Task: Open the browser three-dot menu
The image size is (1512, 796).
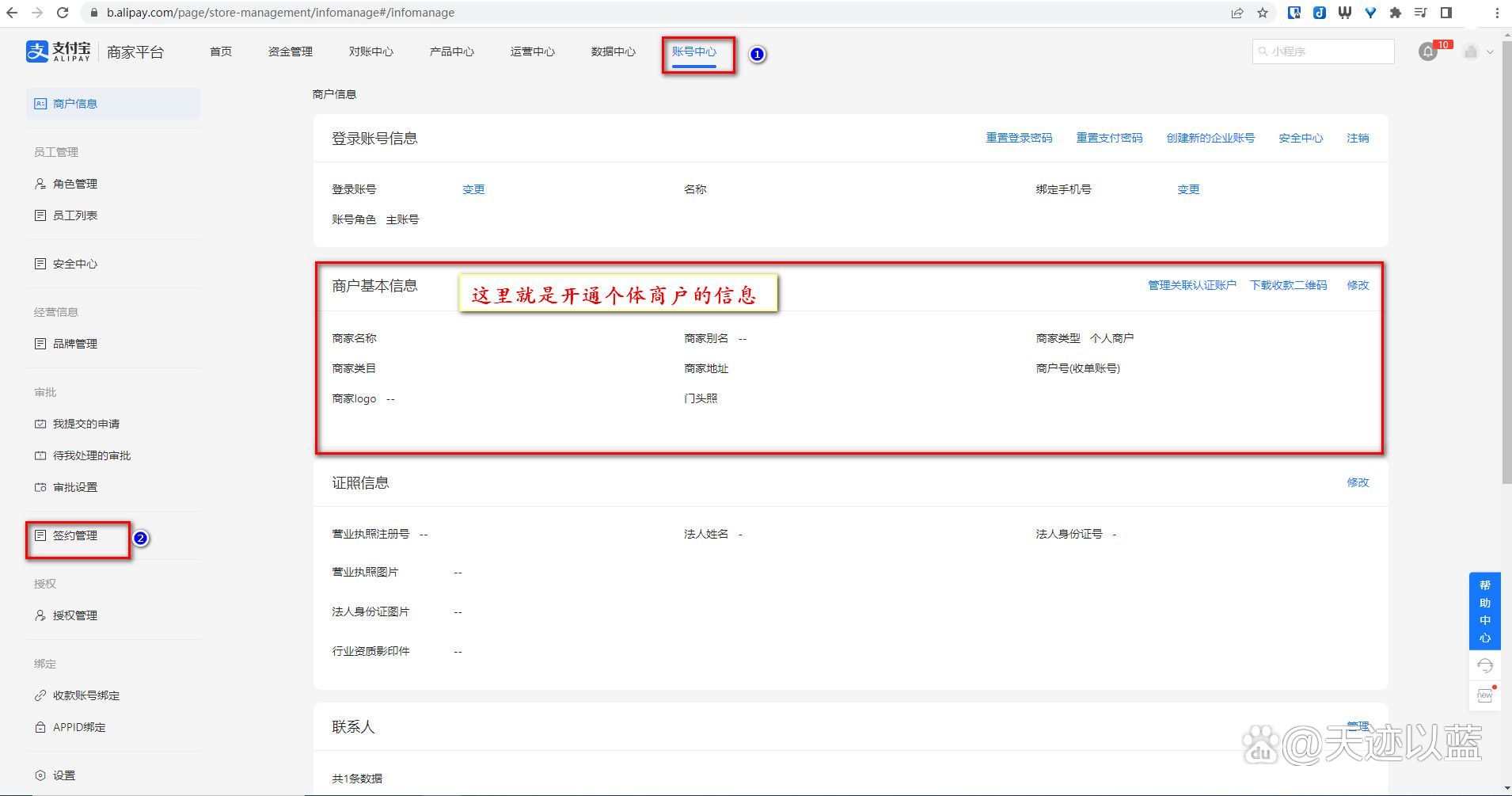Action: (1497, 13)
